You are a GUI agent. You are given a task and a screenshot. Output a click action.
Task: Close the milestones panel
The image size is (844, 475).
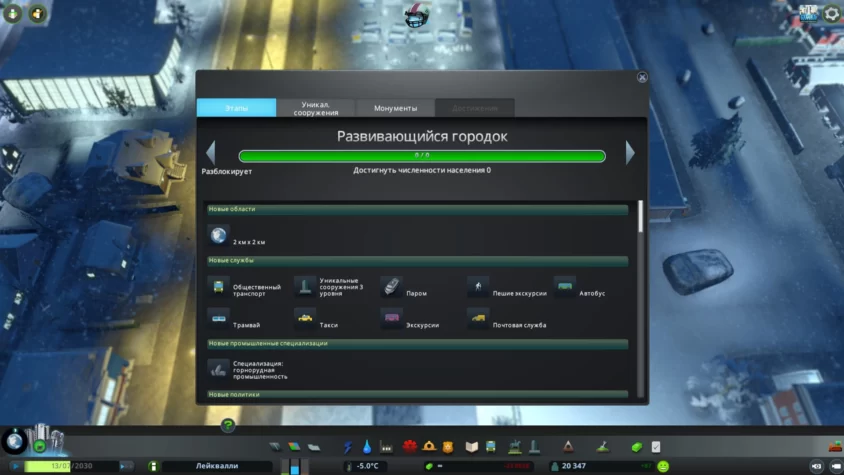click(x=642, y=77)
